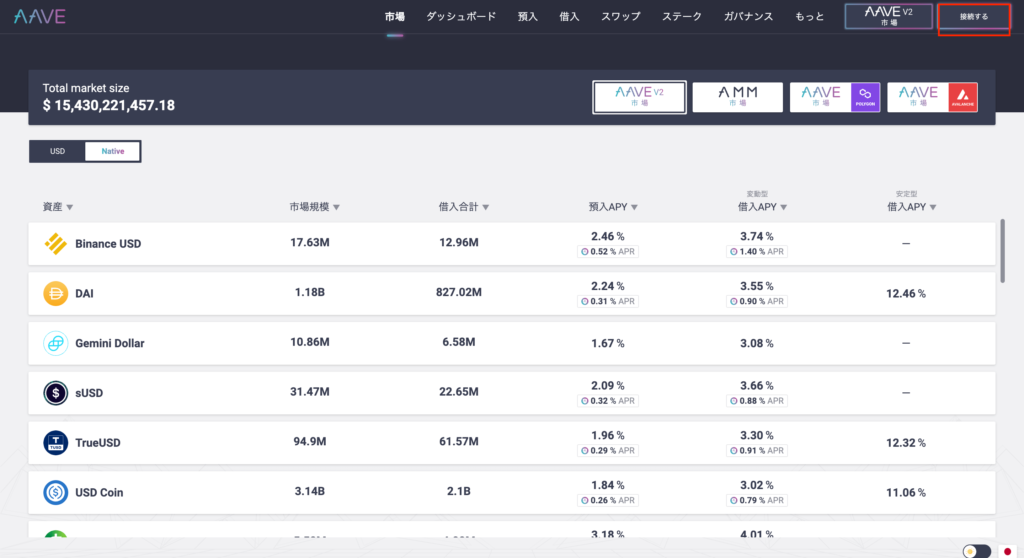Toggle the dark mode switch
Image resolution: width=1024 pixels, height=558 pixels.
coord(977,551)
